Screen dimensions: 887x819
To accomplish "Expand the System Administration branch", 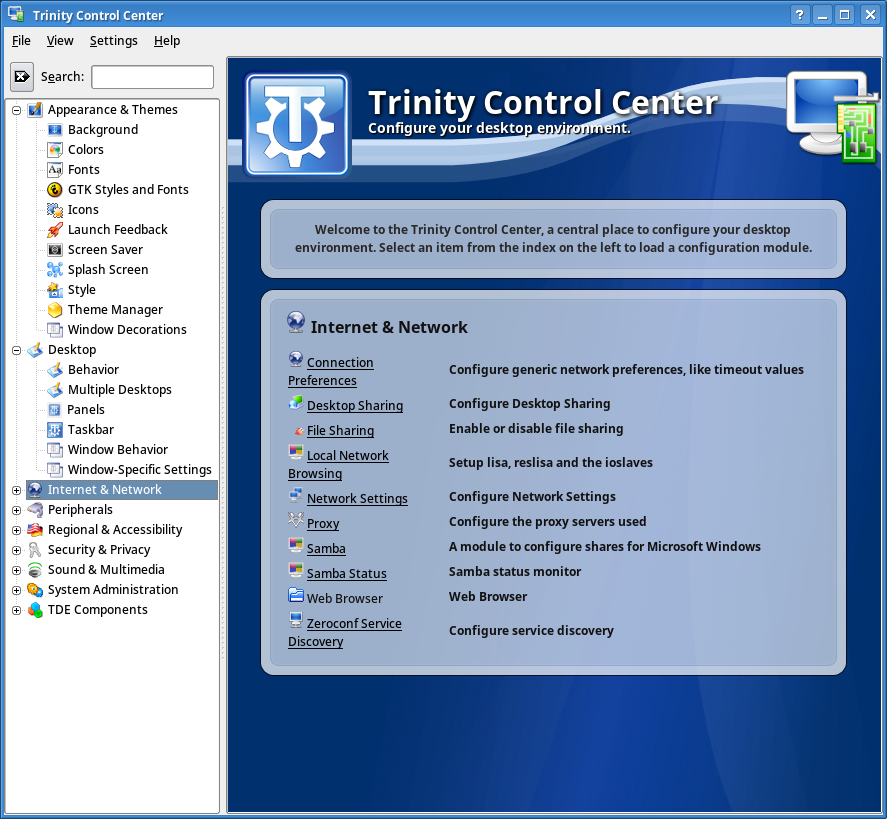I will point(16,590).
